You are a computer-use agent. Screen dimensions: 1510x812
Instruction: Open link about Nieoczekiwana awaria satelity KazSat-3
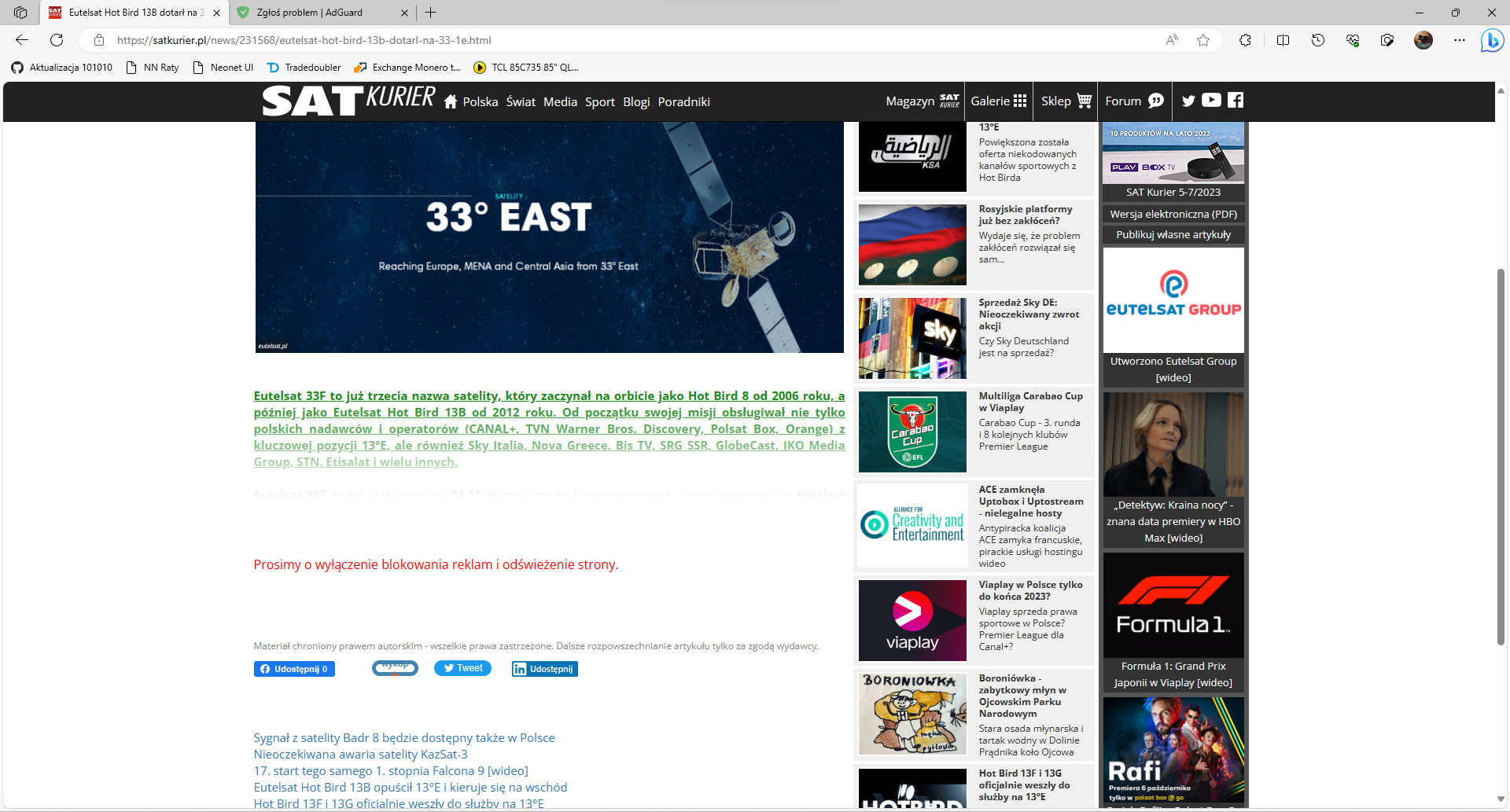coord(360,755)
